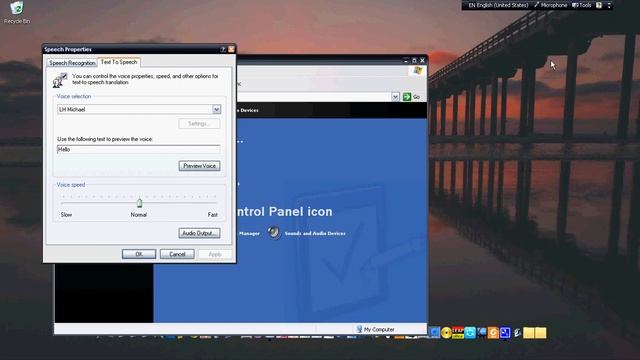Click the orange swirl dock icon
The image size is (640, 360).
[493, 333]
